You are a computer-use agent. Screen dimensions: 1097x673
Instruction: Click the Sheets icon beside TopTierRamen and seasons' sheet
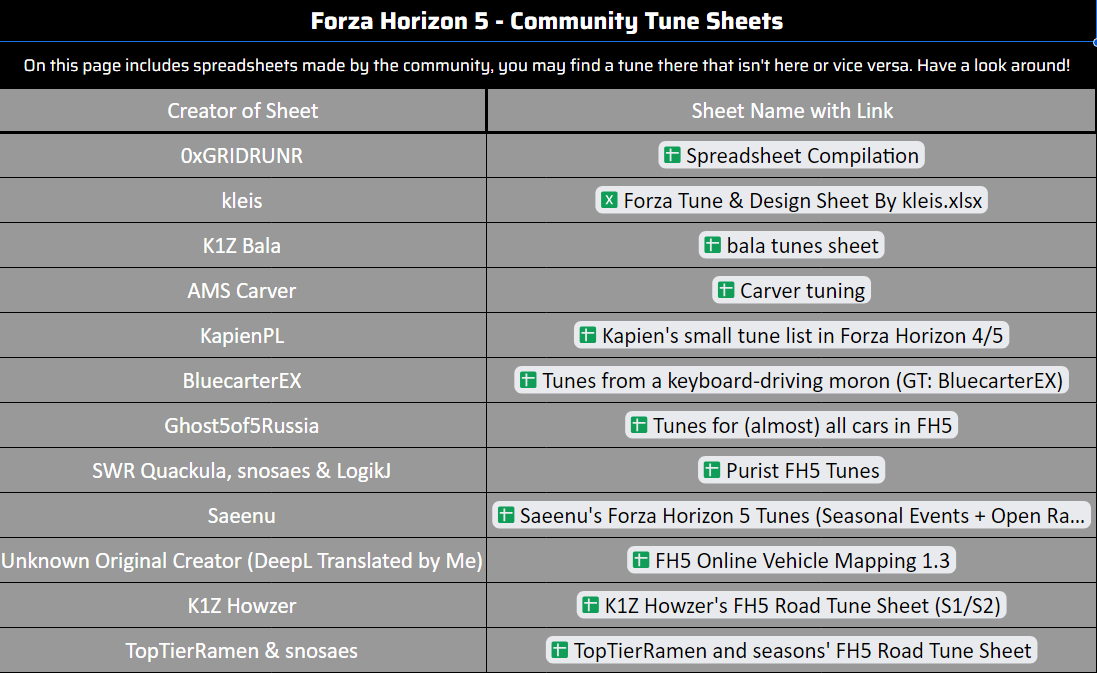pyautogui.click(x=560, y=650)
